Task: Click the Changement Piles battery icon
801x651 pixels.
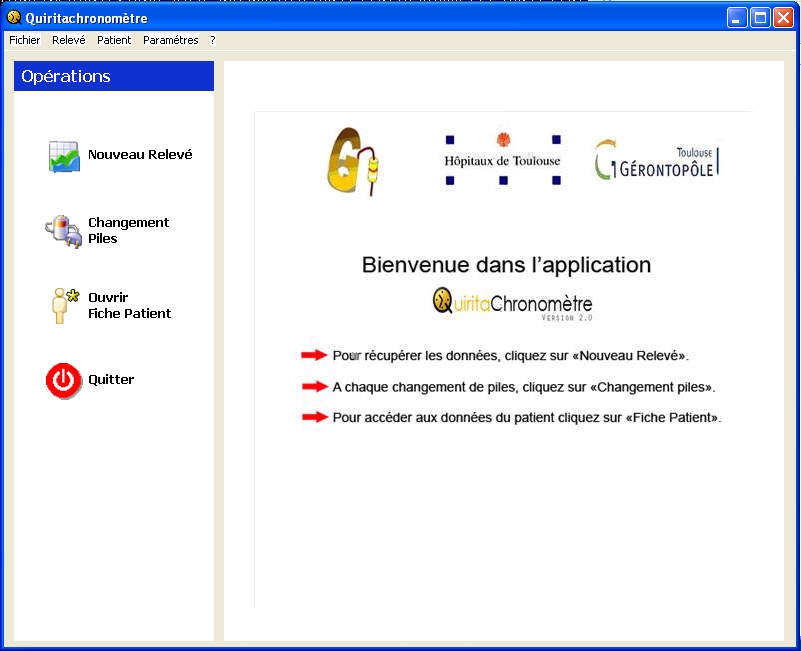Action: point(64,231)
